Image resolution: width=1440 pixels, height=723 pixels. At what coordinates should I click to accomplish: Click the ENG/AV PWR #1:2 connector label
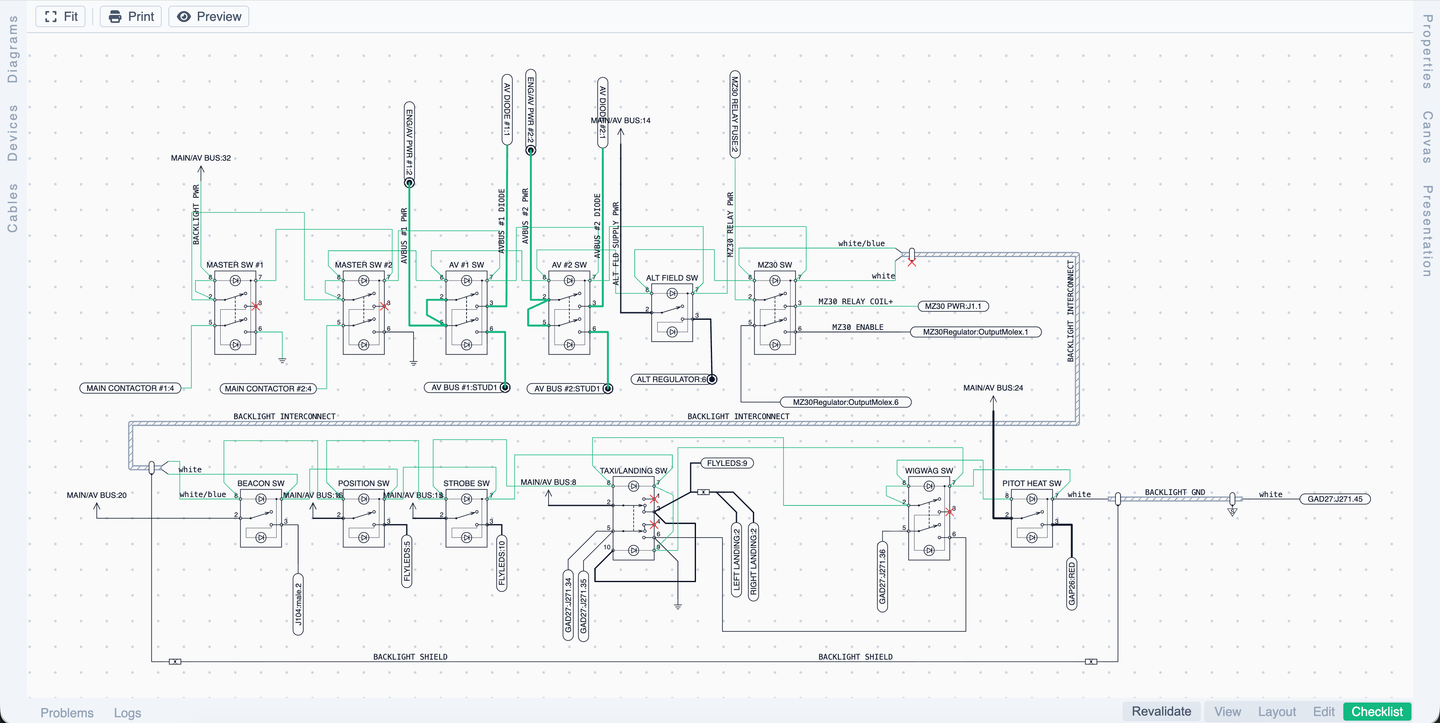[x=409, y=144]
